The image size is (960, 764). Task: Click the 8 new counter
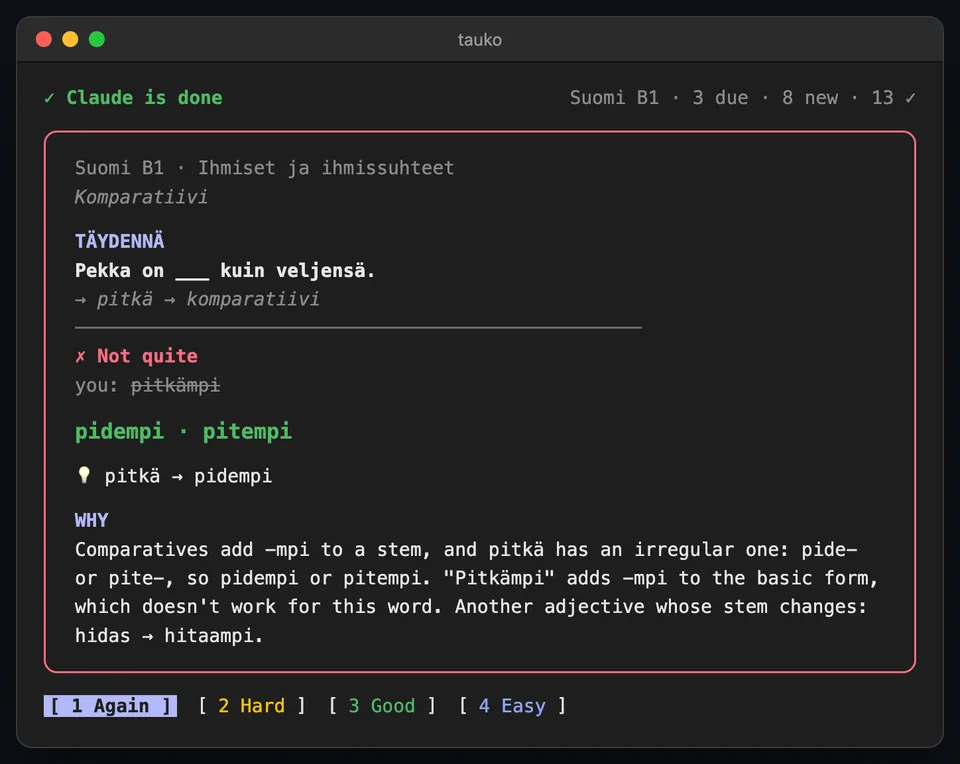809,98
